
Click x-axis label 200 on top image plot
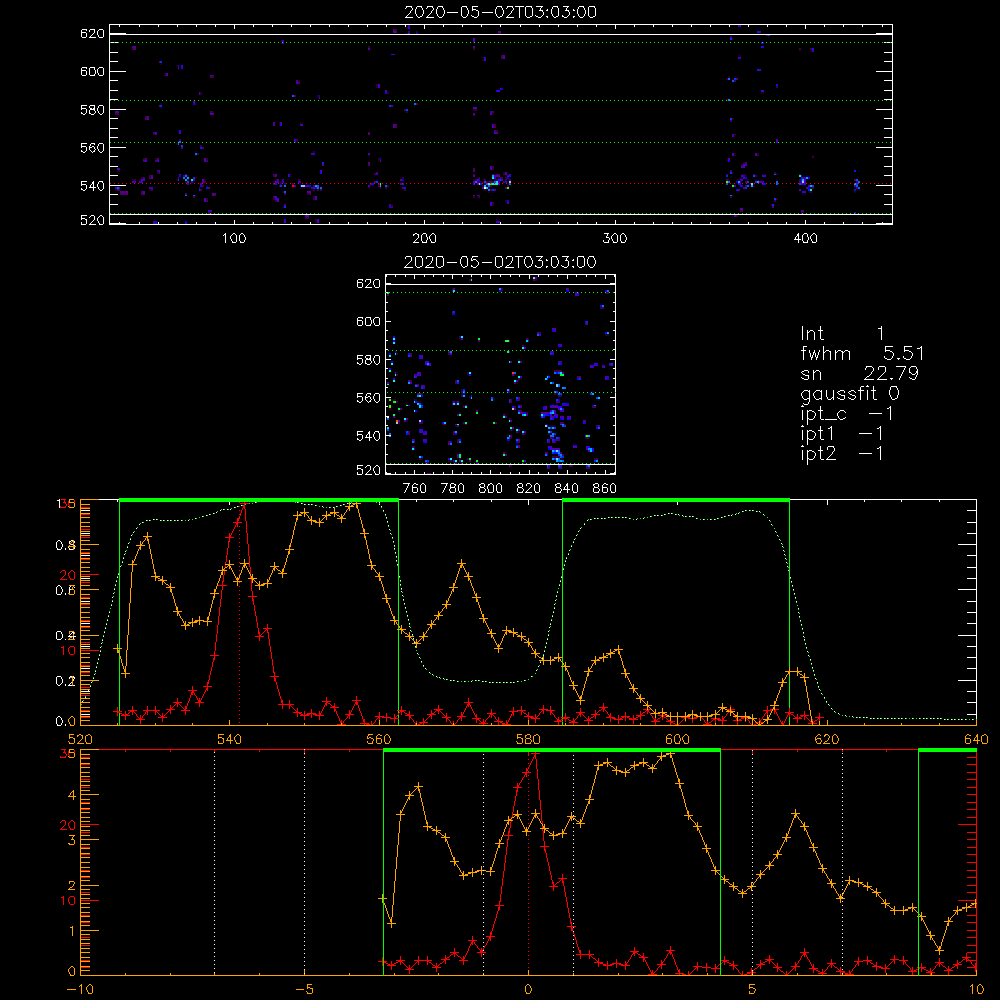tap(424, 239)
